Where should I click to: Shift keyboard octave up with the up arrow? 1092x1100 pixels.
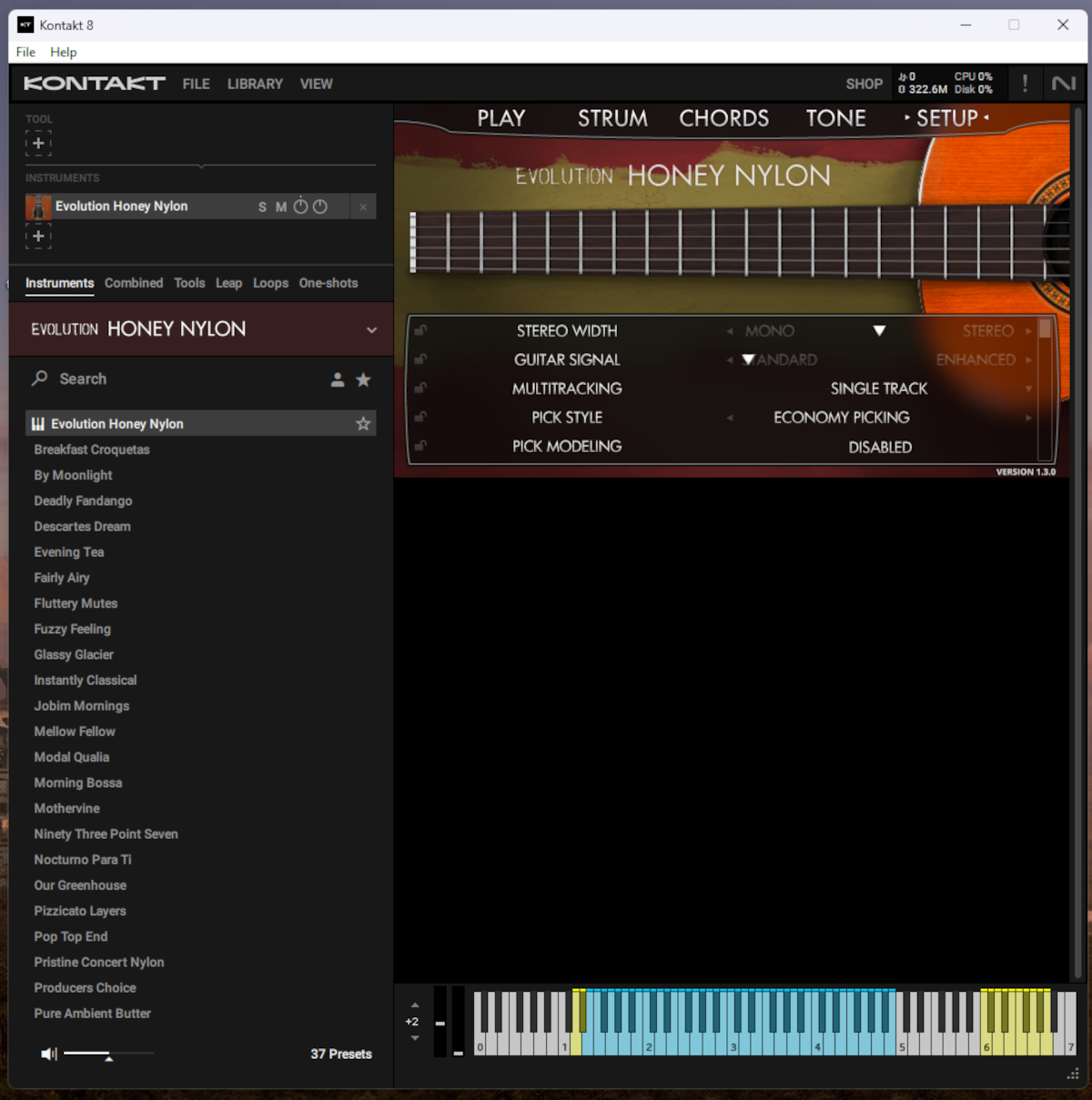pos(415,1005)
